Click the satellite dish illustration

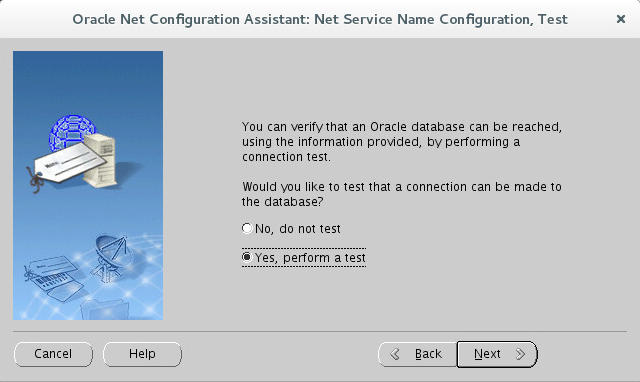click(x=112, y=256)
